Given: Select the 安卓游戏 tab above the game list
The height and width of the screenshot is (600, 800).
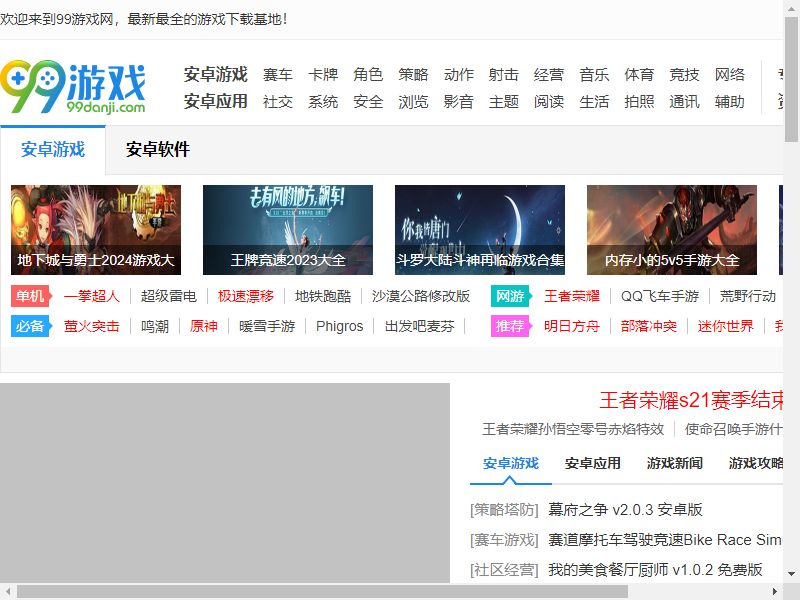Looking at the screenshot, I should click(x=511, y=463).
